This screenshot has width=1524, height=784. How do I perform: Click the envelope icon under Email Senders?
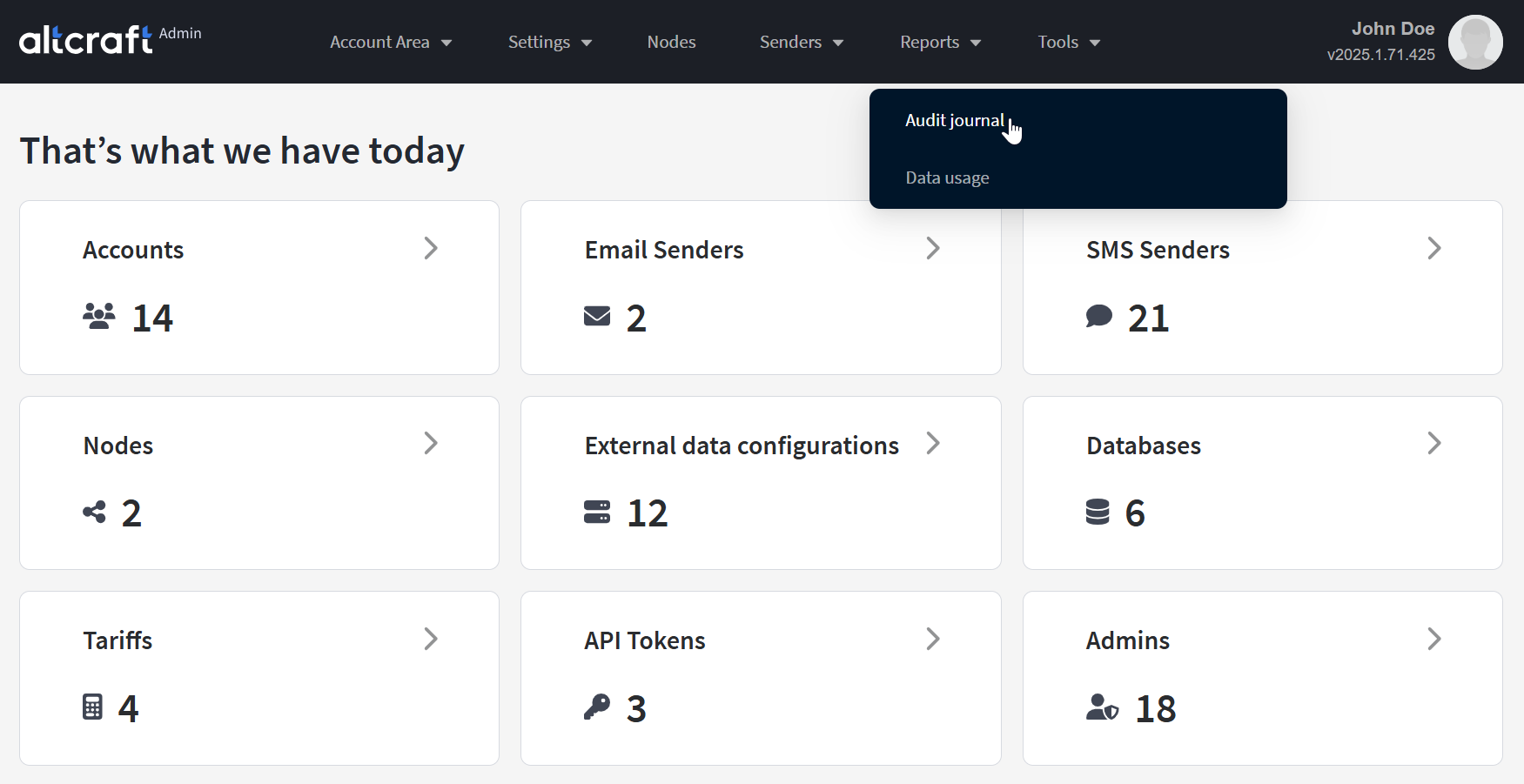click(597, 317)
